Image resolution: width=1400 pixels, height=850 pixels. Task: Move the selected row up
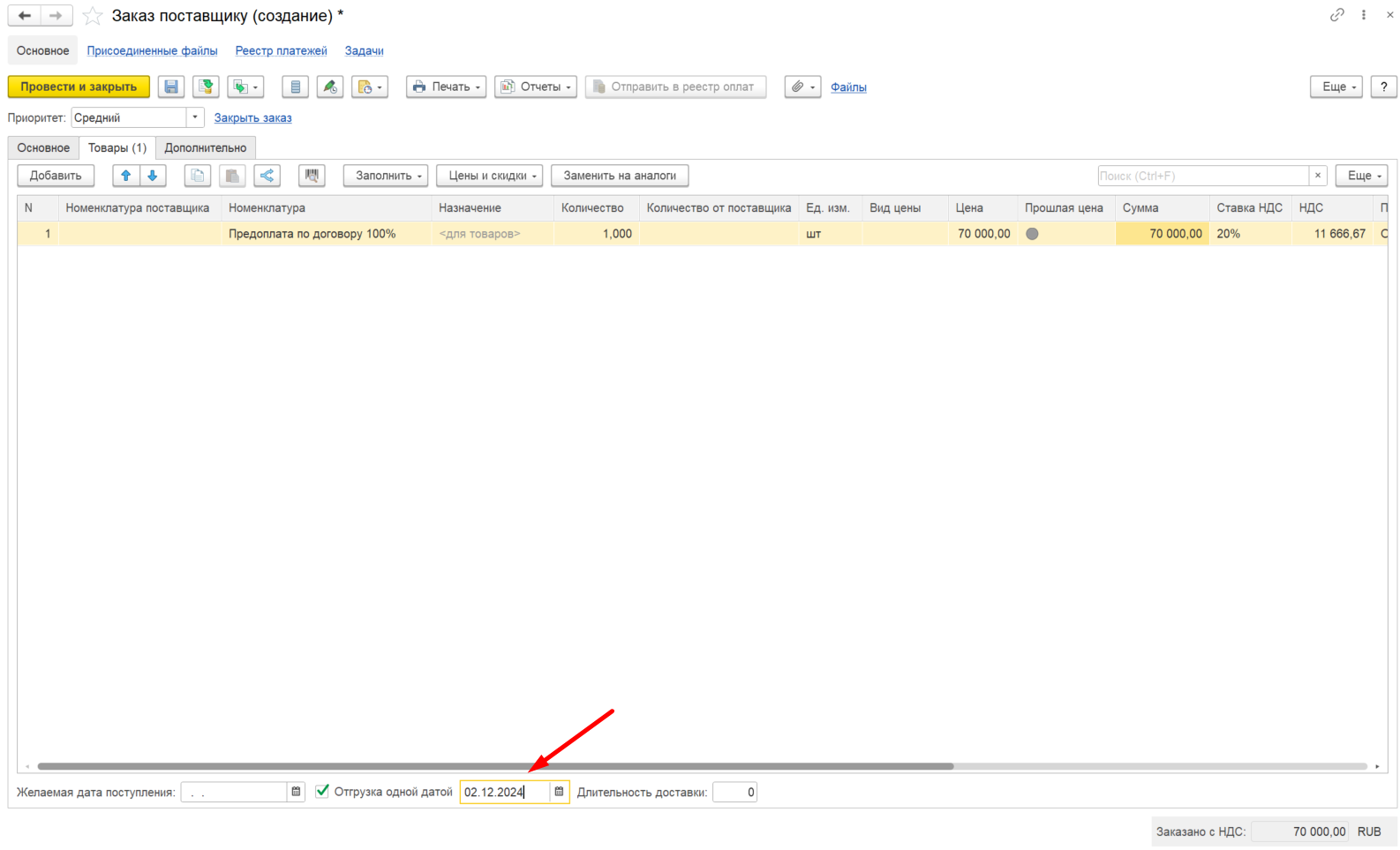pos(126,176)
